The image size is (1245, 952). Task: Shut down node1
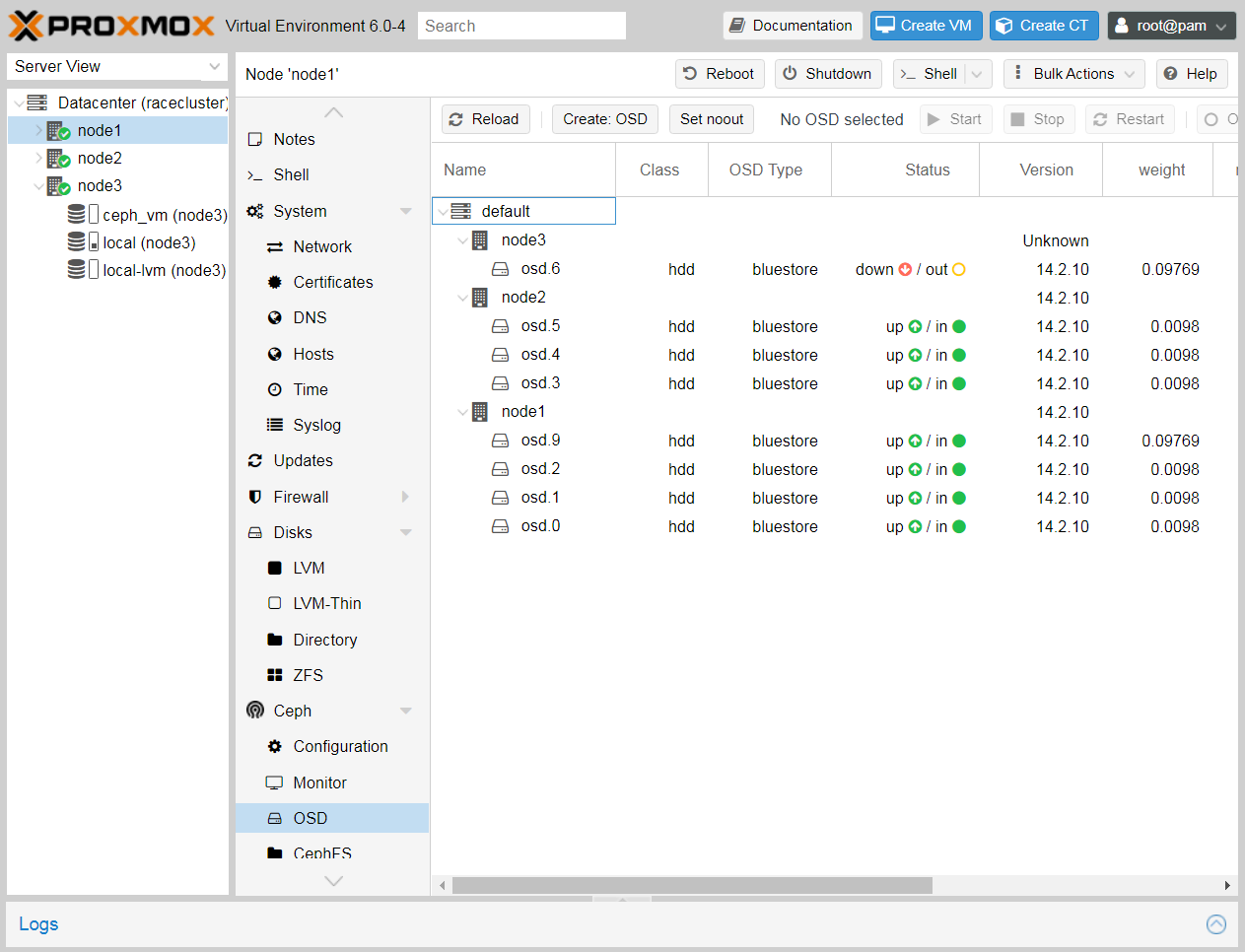click(828, 74)
